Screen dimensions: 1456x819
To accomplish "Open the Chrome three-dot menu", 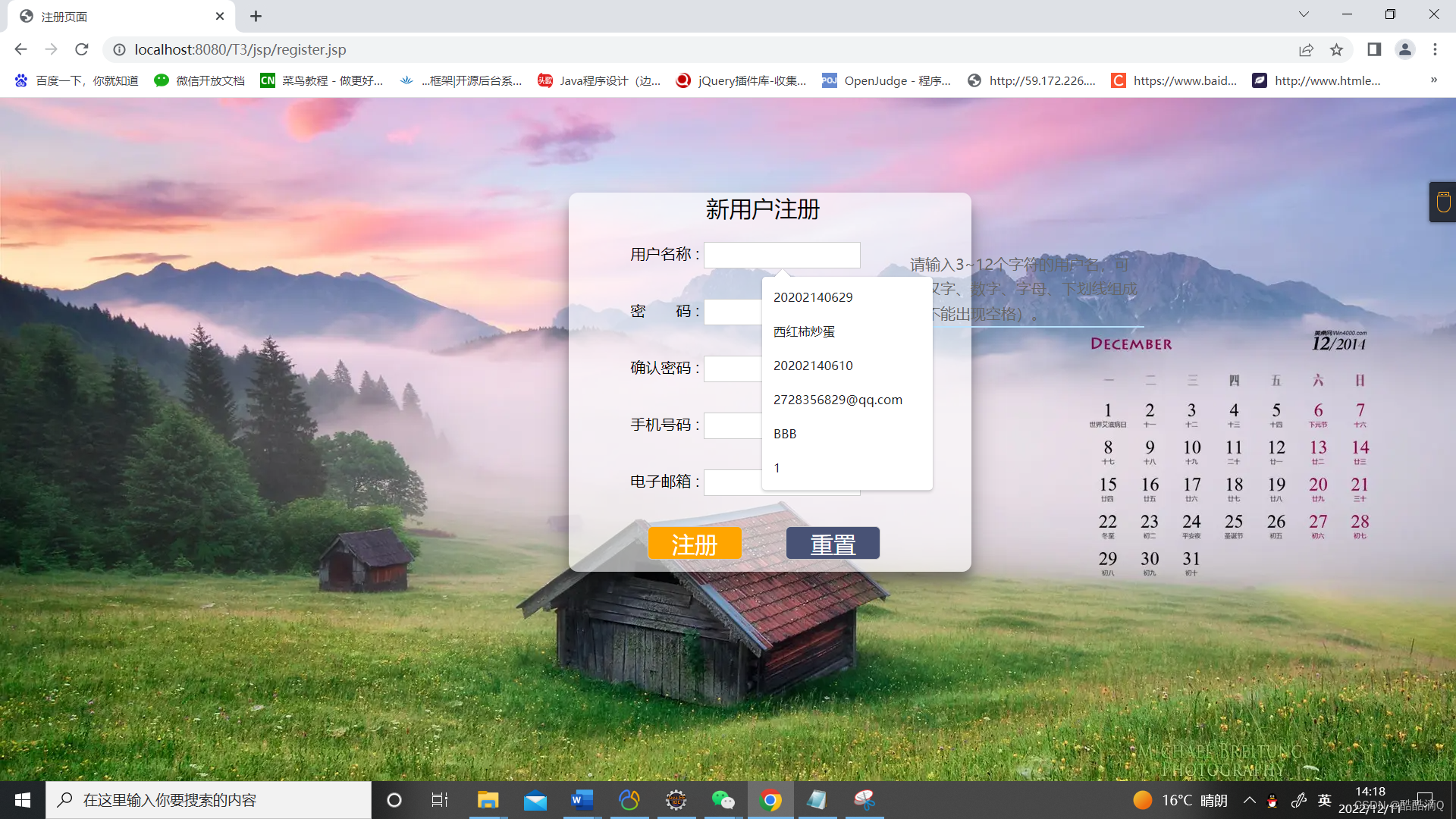I will (x=1435, y=49).
